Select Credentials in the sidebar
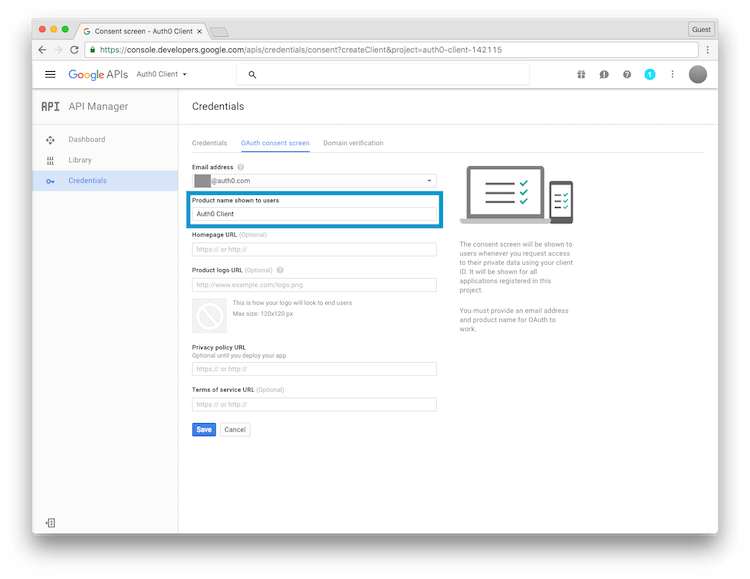The width and height of the screenshot is (750, 579). coord(105,180)
